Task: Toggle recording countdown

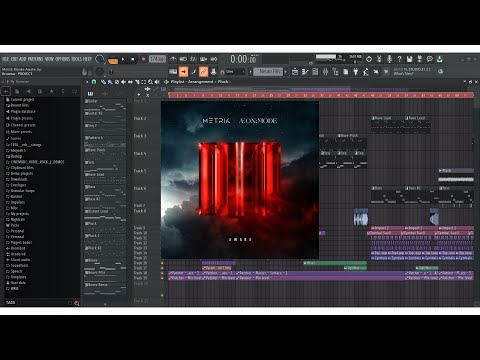Action: [193, 59]
